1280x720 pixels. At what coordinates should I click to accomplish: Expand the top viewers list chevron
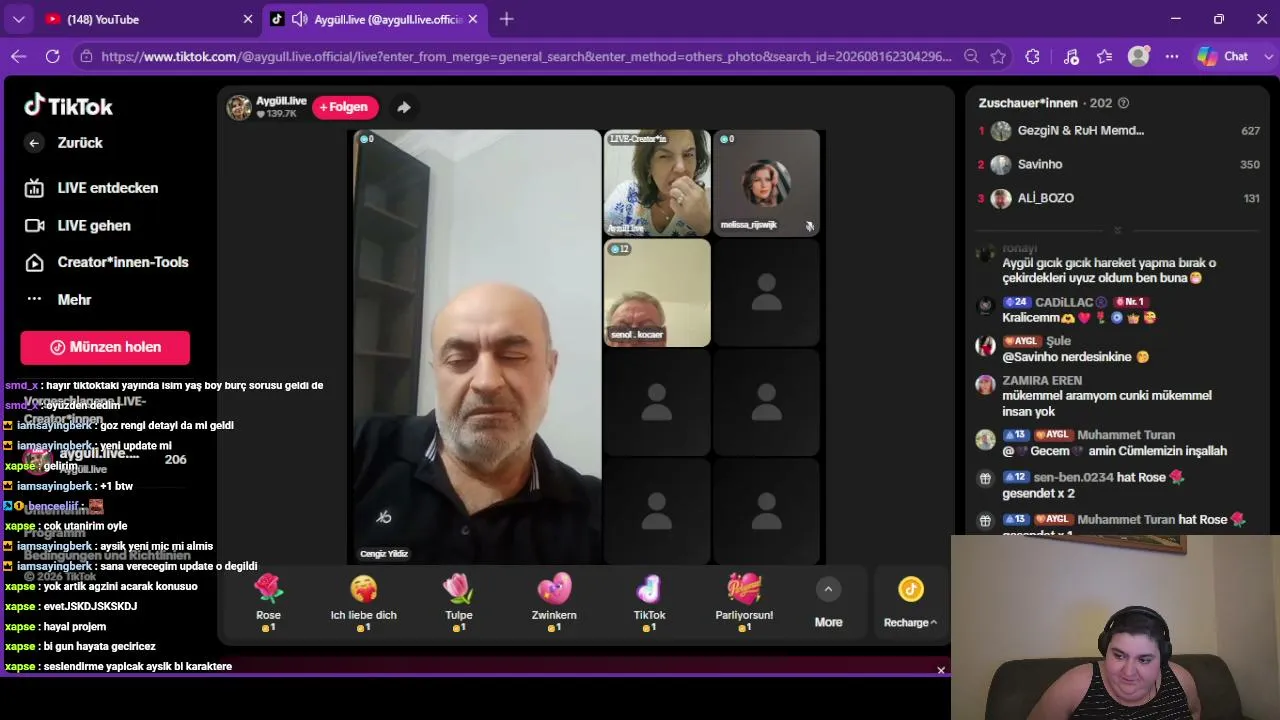point(1118,230)
